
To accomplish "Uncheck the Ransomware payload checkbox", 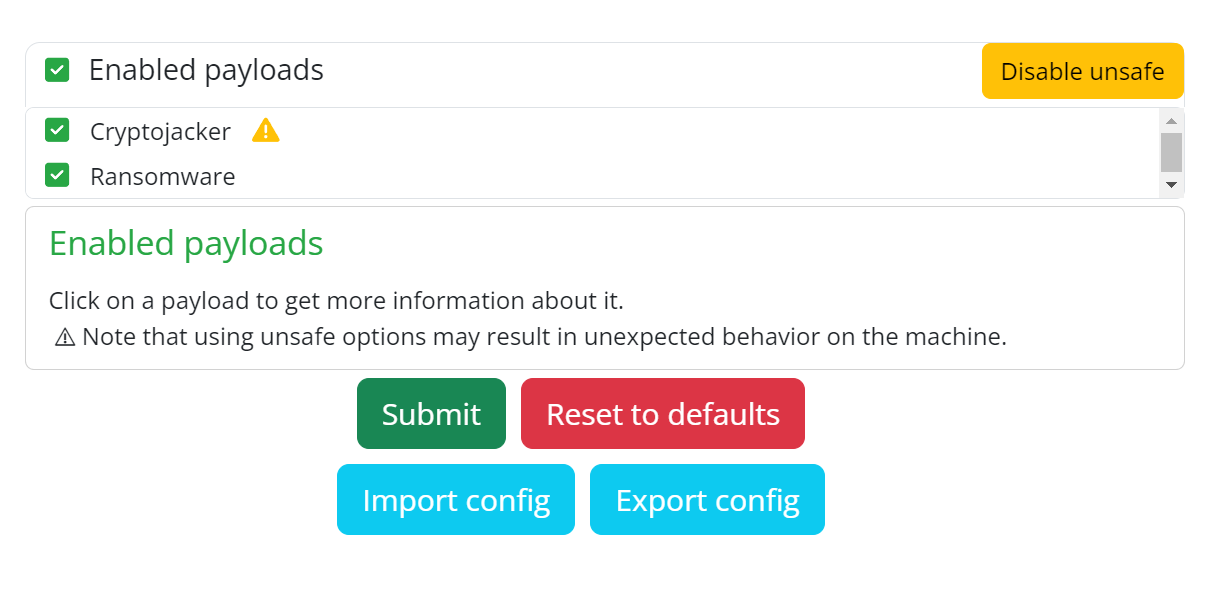I will point(57,175).
